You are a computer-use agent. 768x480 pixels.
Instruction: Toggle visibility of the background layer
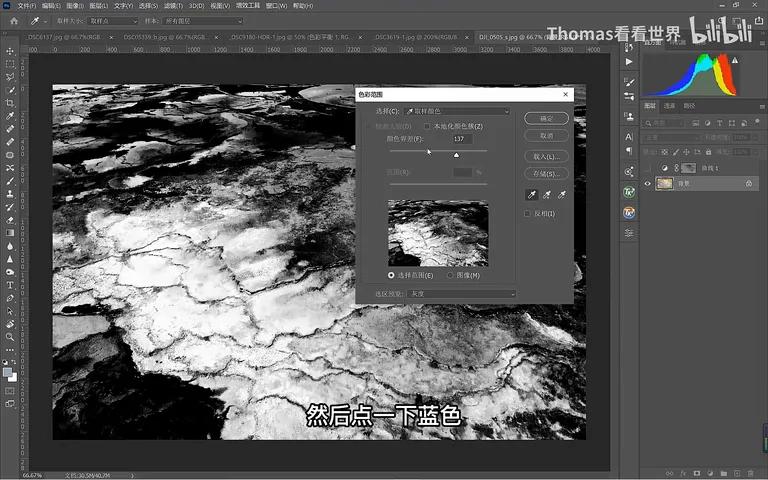(648, 184)
